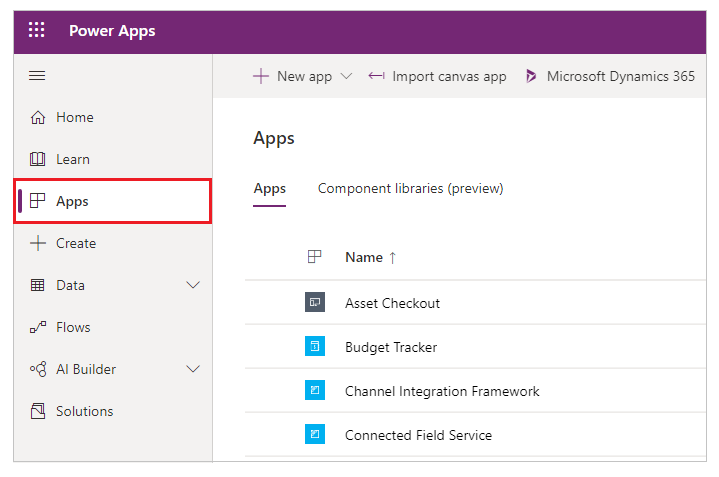Open the Asset Checkout app
The image size is (719, 477).
point(393,303)
